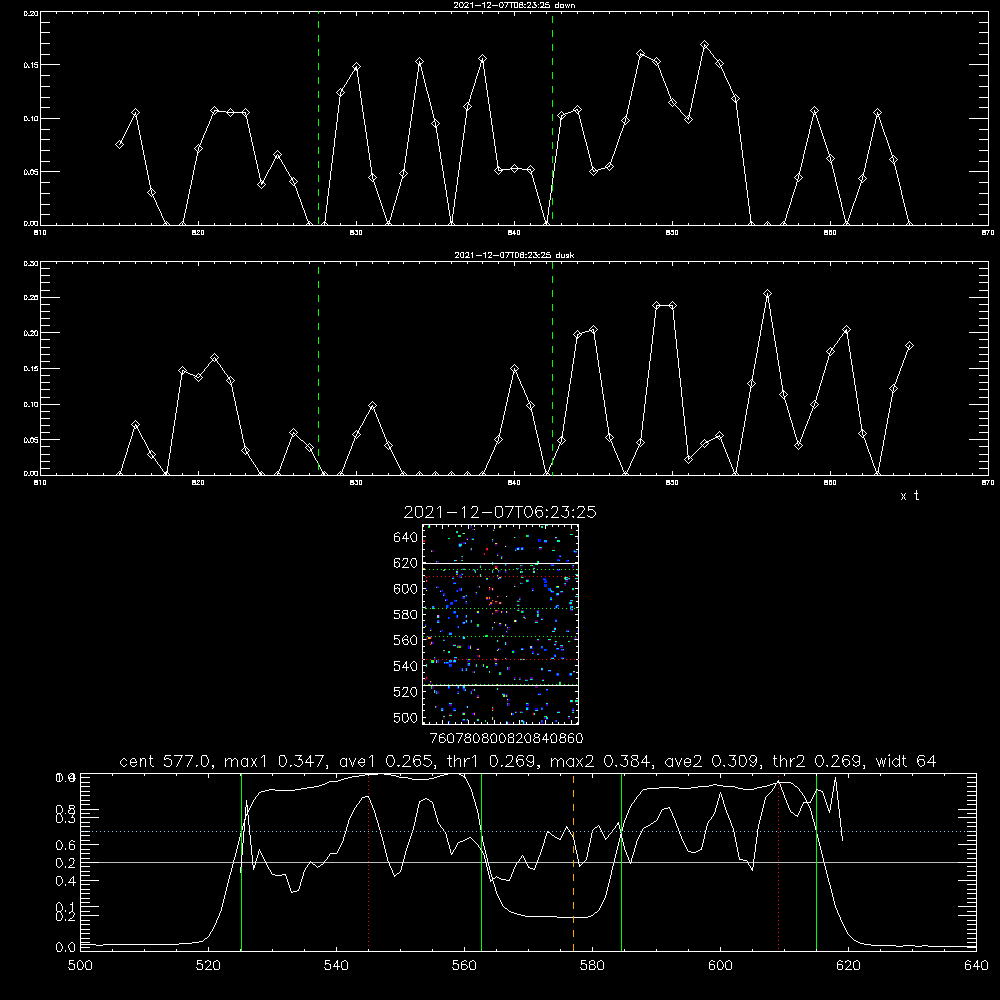Click the '620' x-axis label of the bottom plot
This screenshot has width=1000, height=1000.
click(848, 966)
